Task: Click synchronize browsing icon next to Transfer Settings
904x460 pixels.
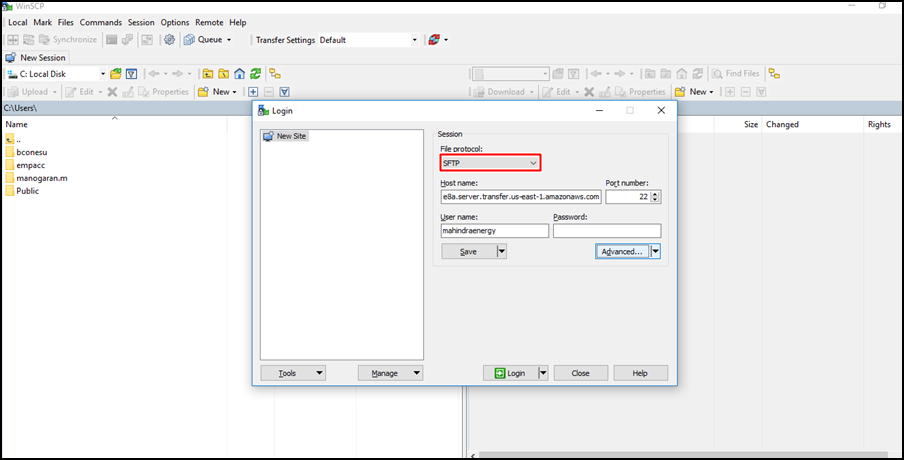Action: click(x=434, y=40)
